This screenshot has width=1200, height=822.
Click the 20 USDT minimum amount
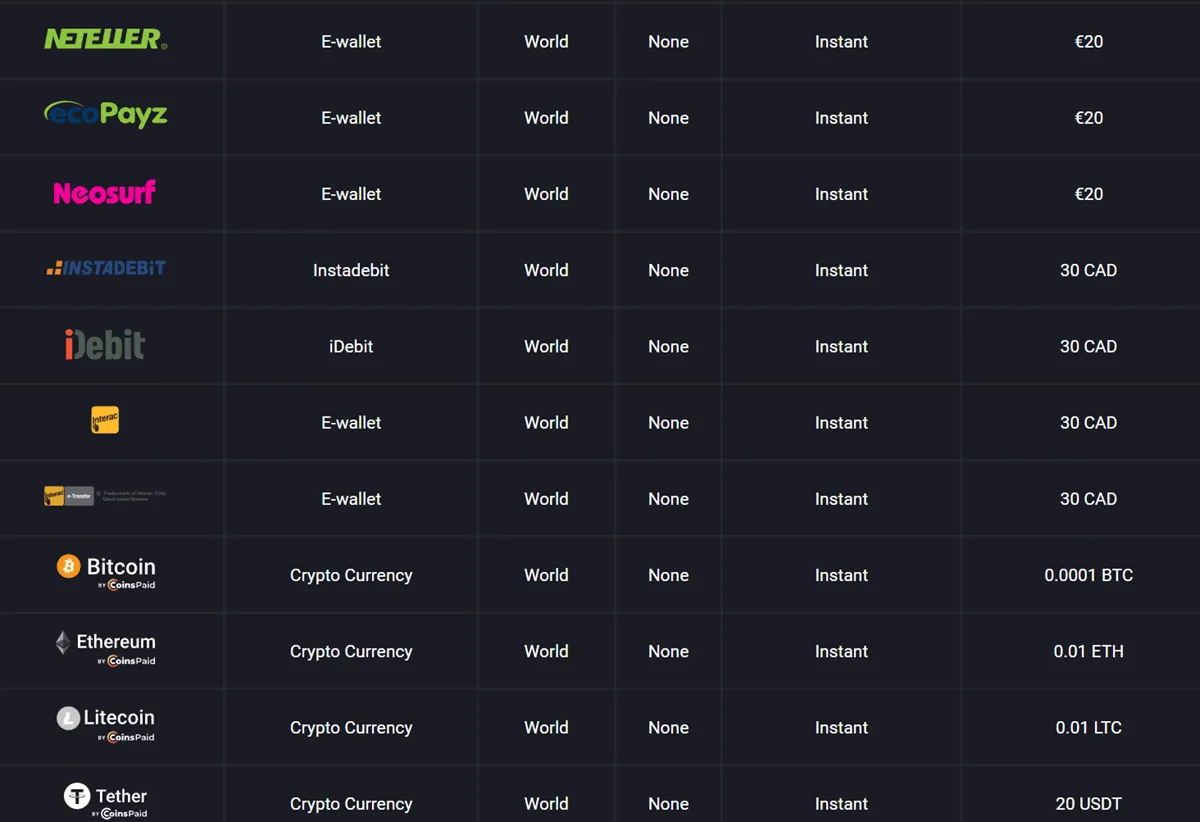pyautogui.click(x=1088, y=803)
